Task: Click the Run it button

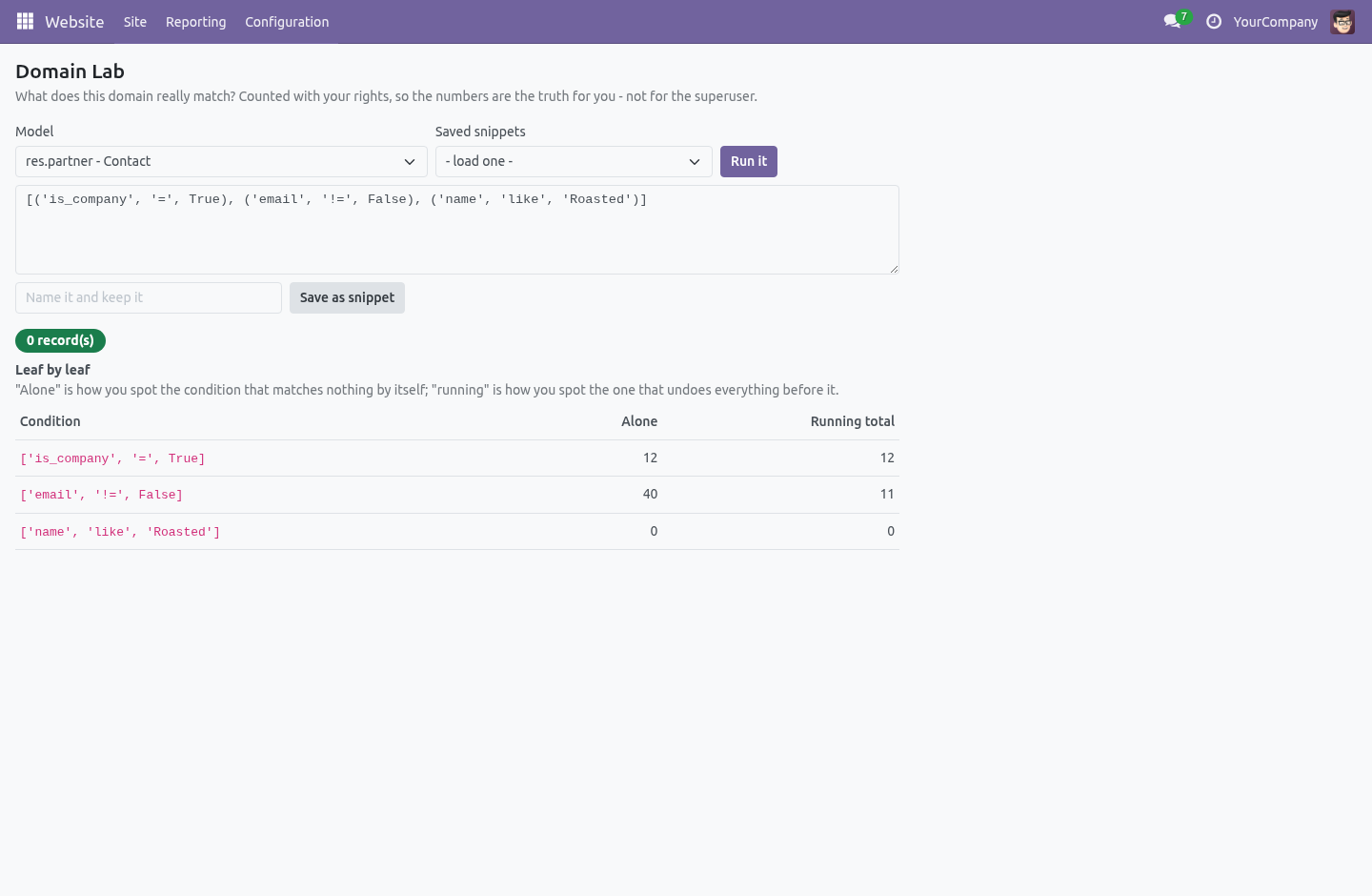Action: (x=749, y=161)
